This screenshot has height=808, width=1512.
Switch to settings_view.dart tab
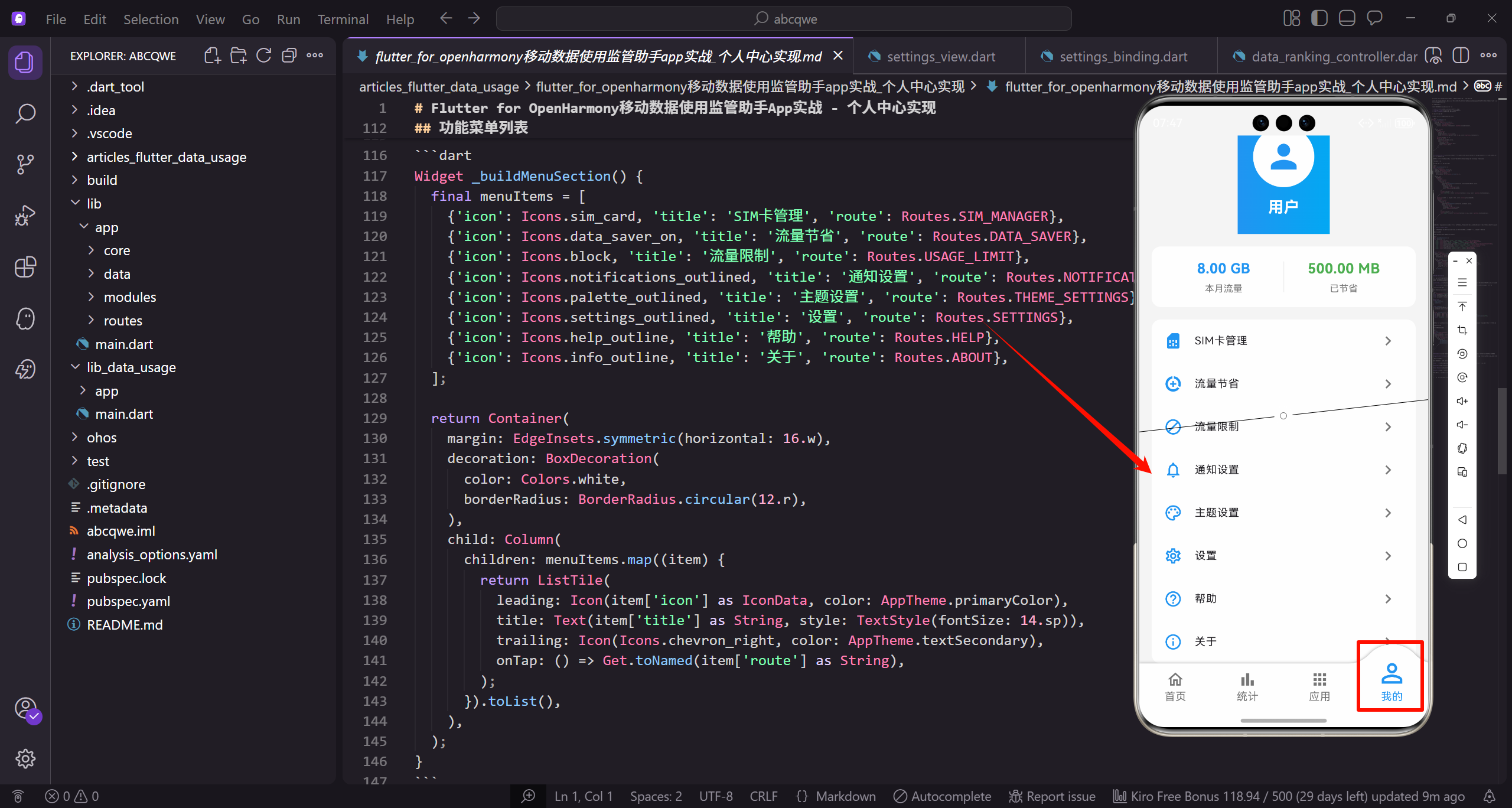point(940,57)
